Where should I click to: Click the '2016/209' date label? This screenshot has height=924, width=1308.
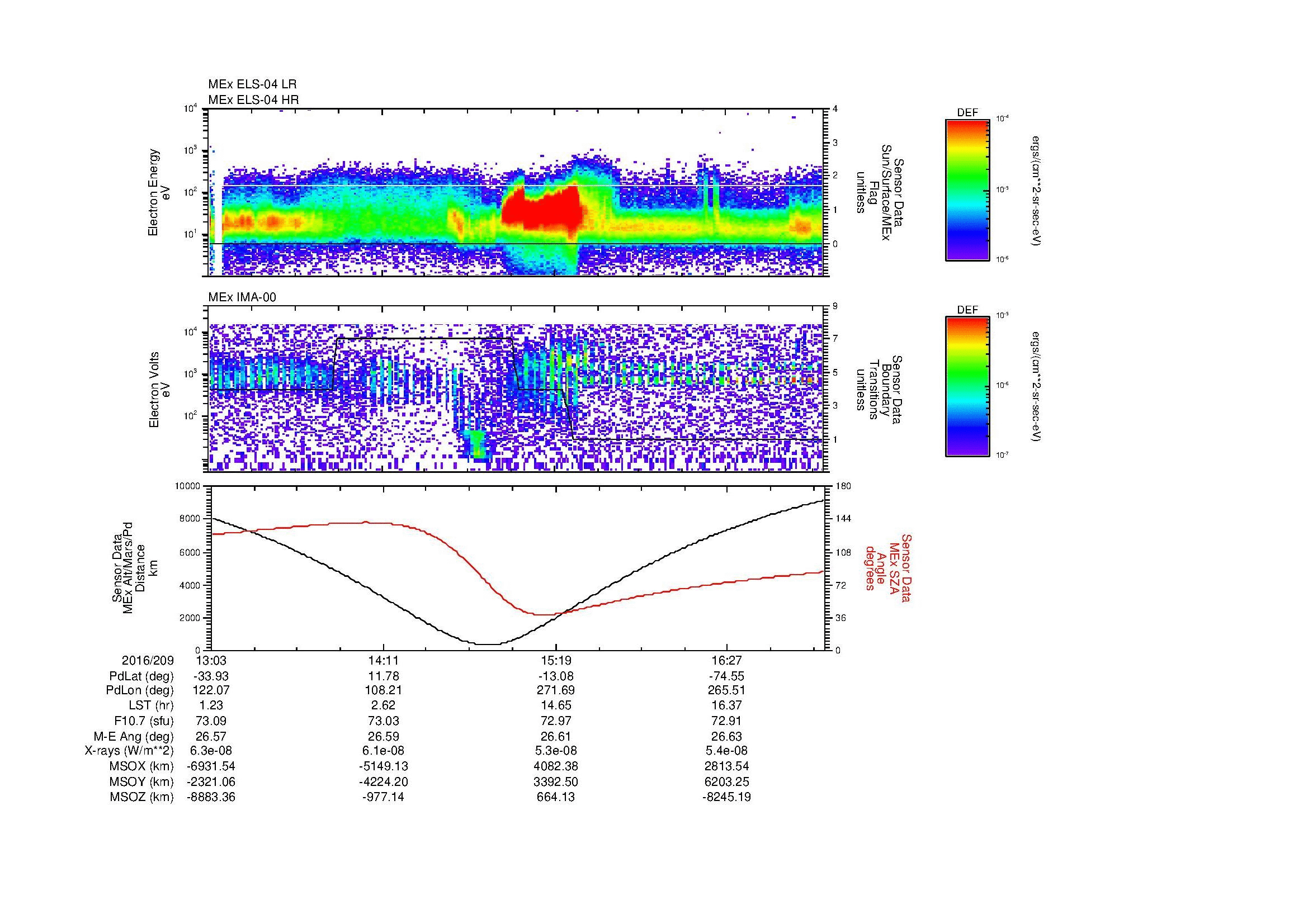click(148, 660)
